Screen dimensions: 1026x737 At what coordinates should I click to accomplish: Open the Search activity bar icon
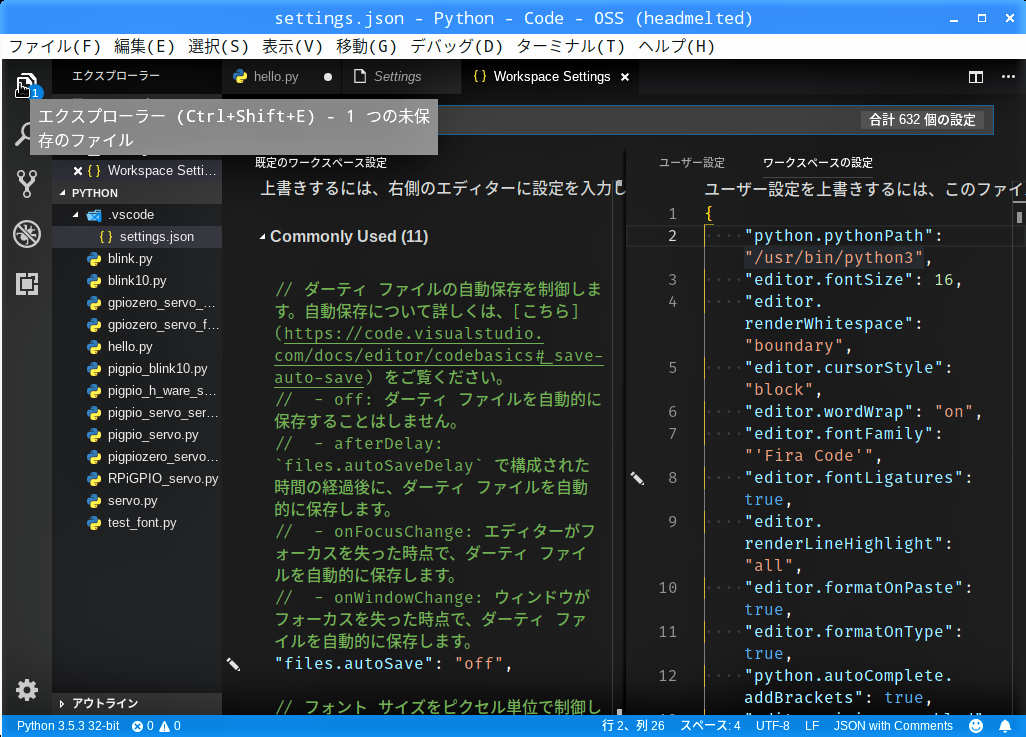pyautogui.click(x=26, y=134)
